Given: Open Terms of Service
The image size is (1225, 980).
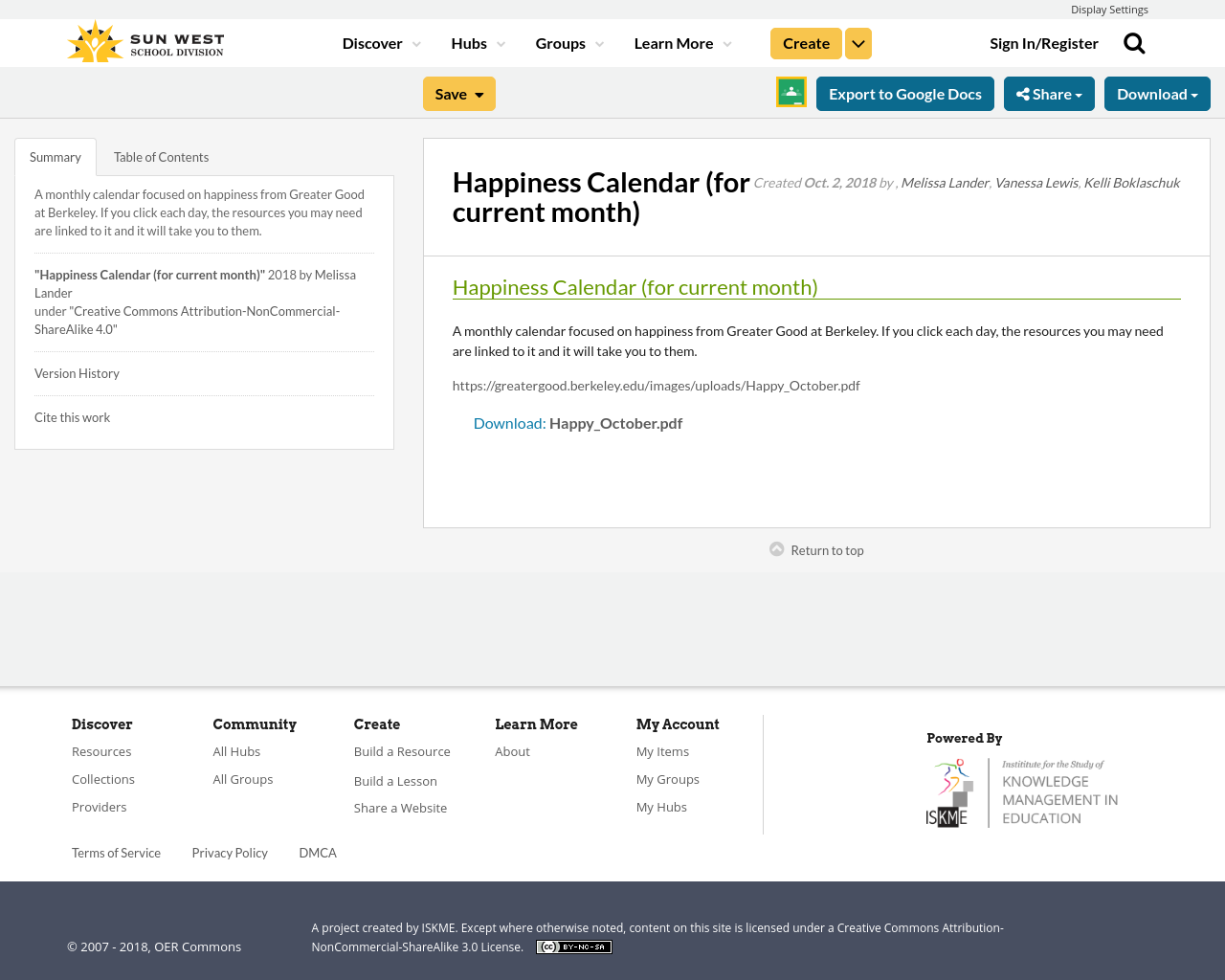Looking at the screenshot, I should pyautogui.click(x=116, y=852).
